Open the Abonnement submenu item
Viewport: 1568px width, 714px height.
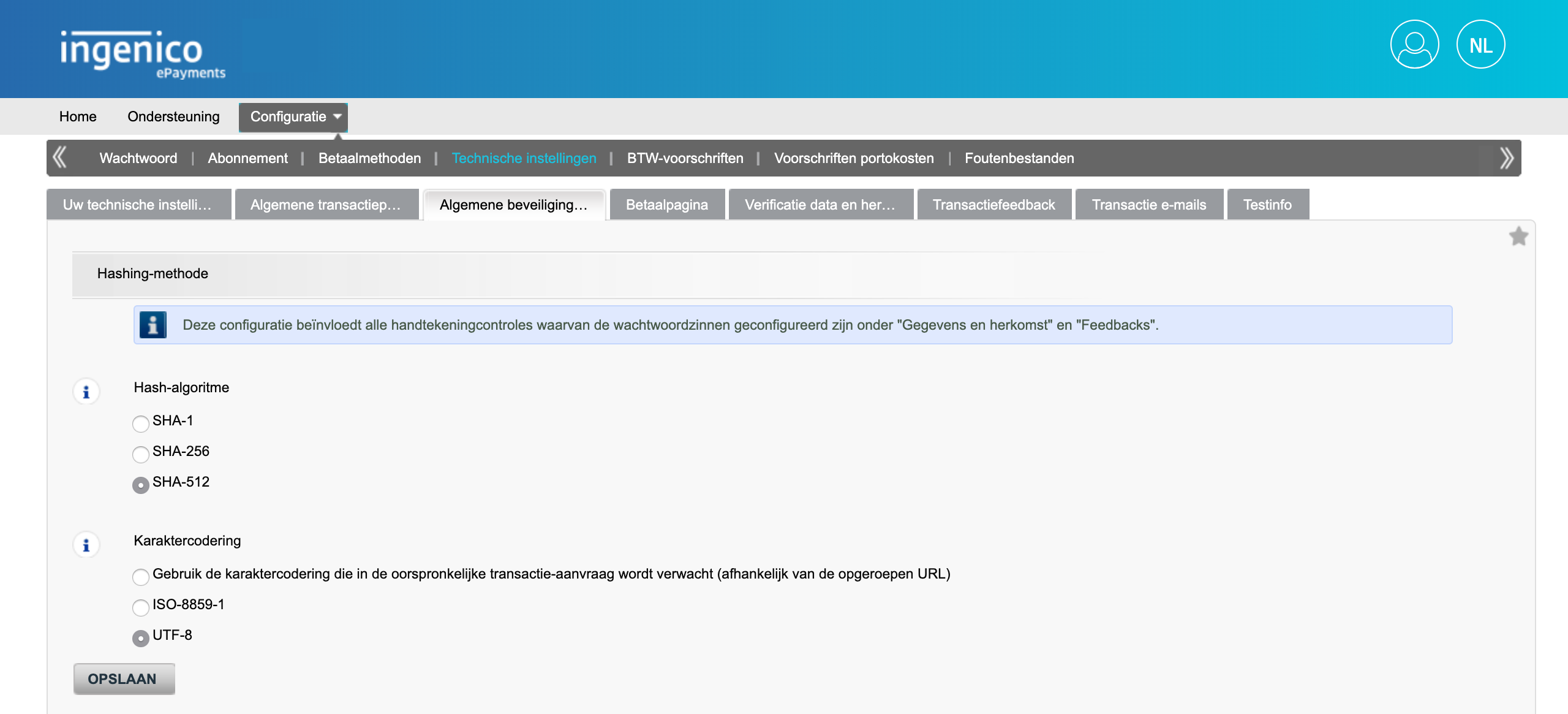pyautogui.click(x=247, y=158)
